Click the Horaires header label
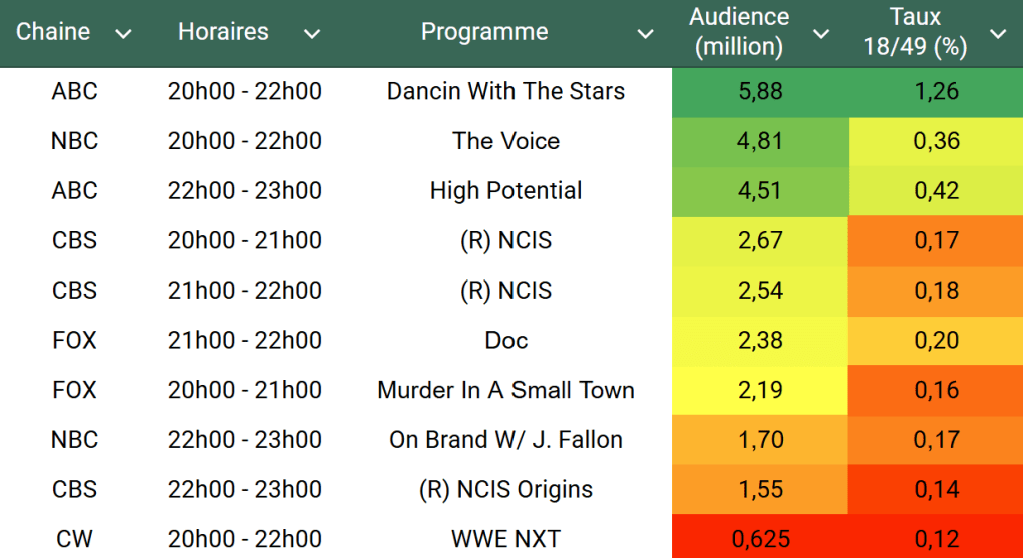 tap(223, 32)
